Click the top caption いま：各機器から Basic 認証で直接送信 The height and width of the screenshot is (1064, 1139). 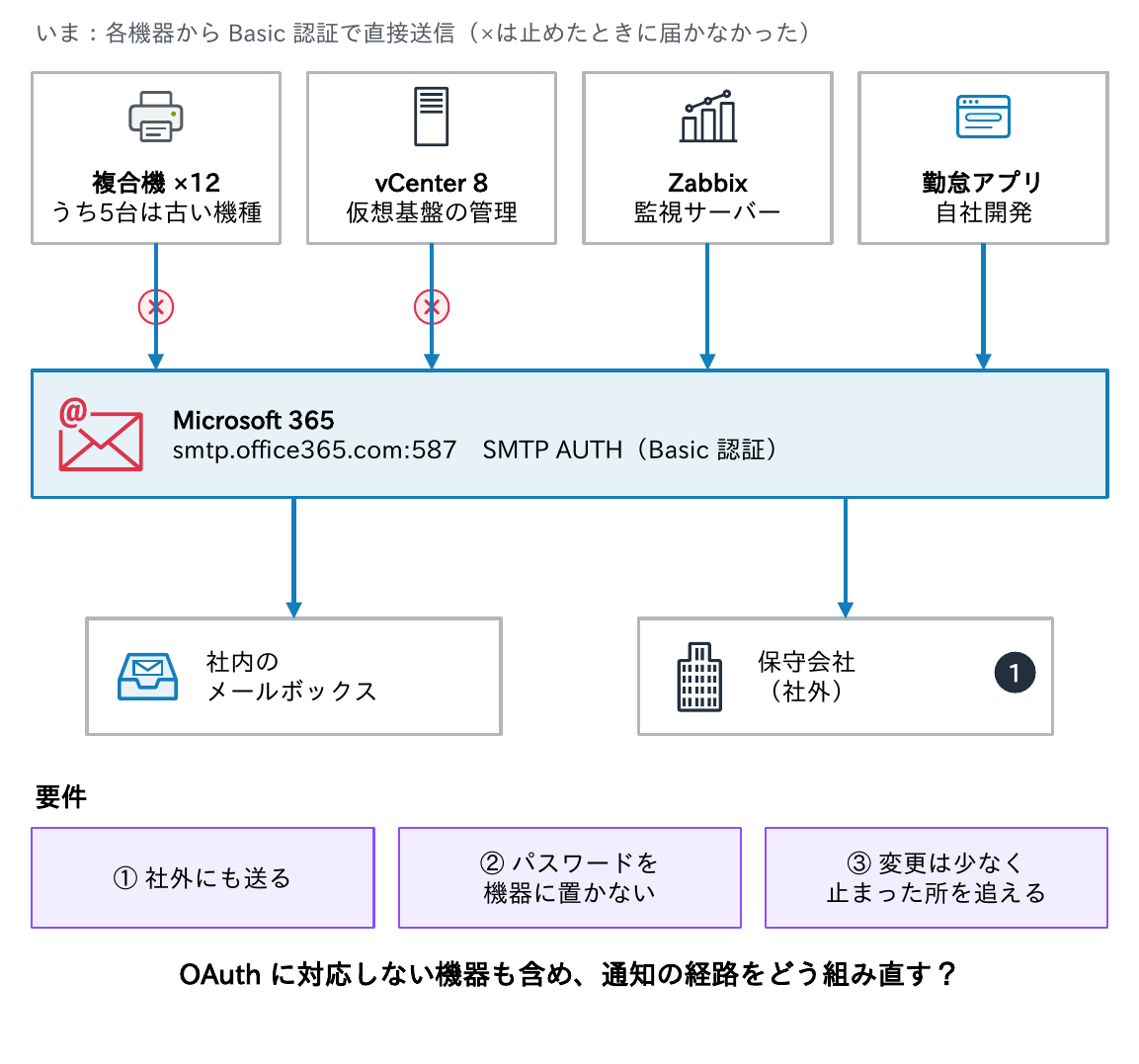click(x=246, y=33)
